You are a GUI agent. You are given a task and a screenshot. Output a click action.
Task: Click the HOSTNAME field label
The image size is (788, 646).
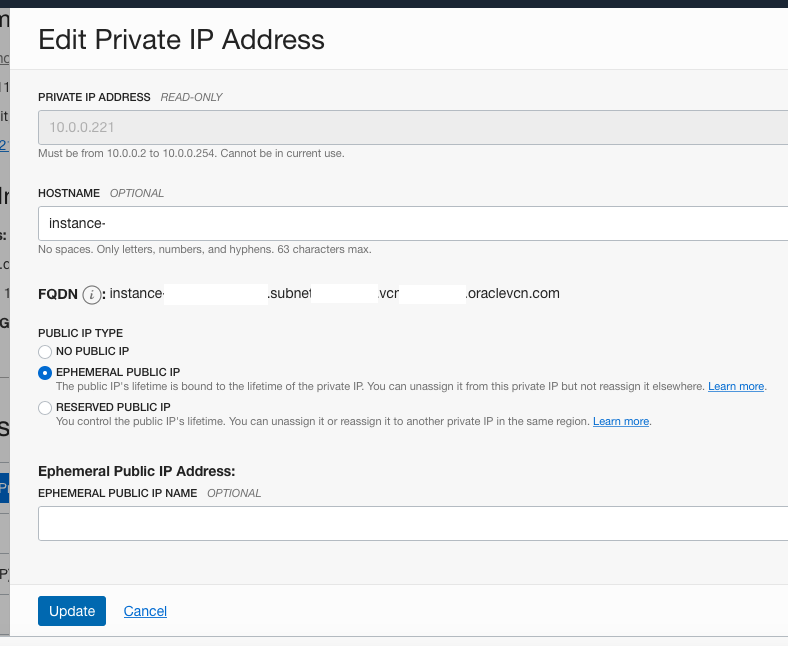click(69, 193)
